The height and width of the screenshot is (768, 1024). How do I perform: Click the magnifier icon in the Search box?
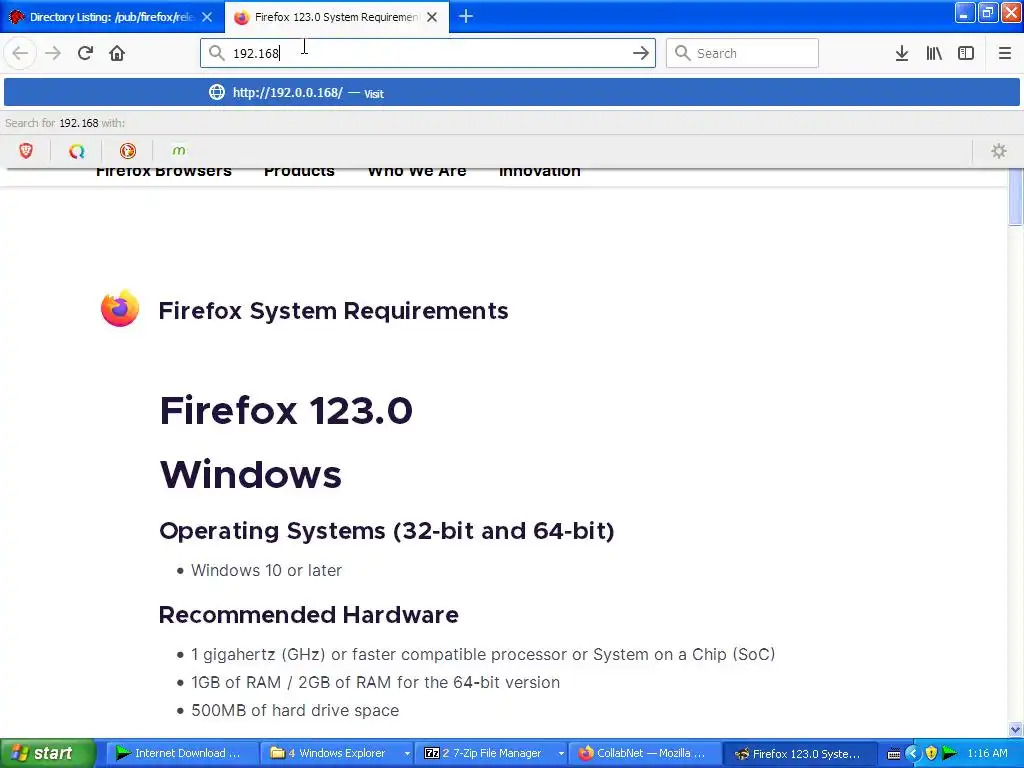(682, 53)
